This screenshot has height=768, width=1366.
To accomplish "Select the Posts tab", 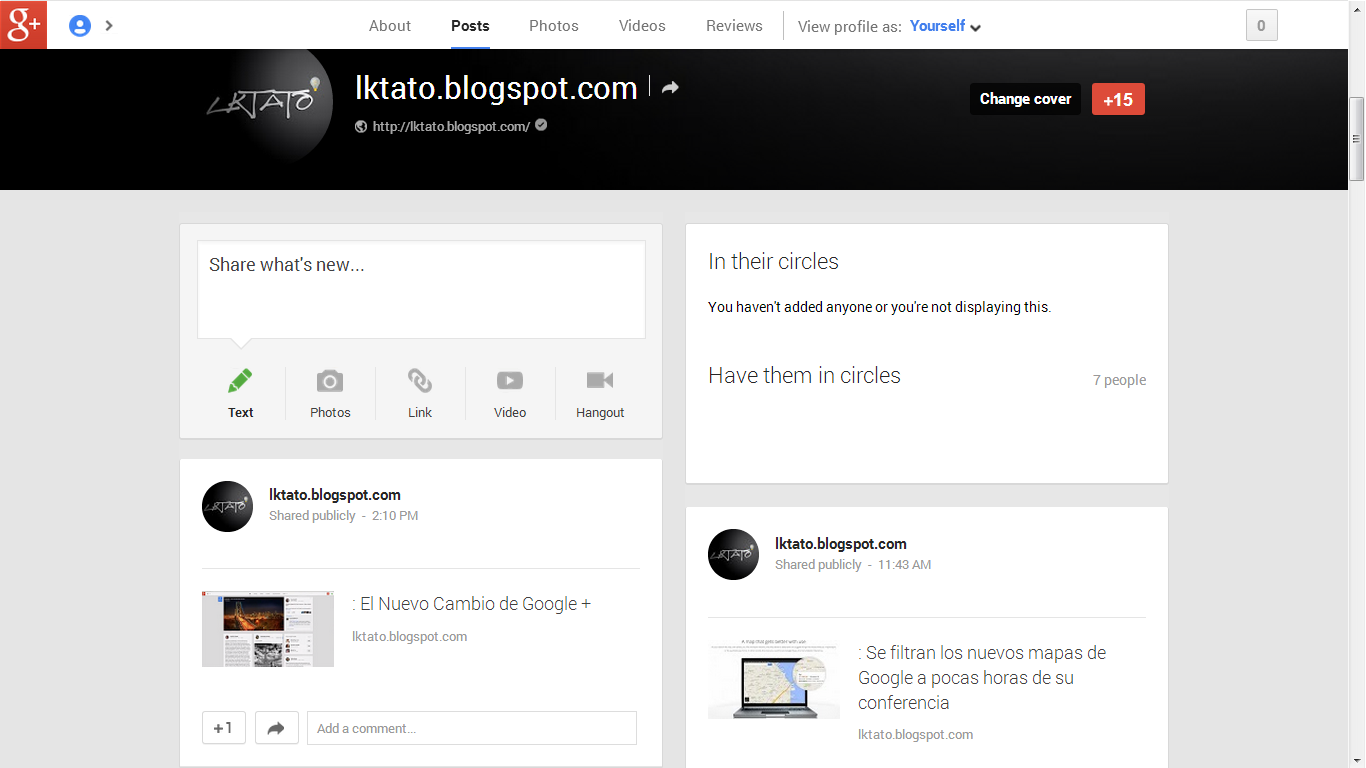I will tap(470, 26).
